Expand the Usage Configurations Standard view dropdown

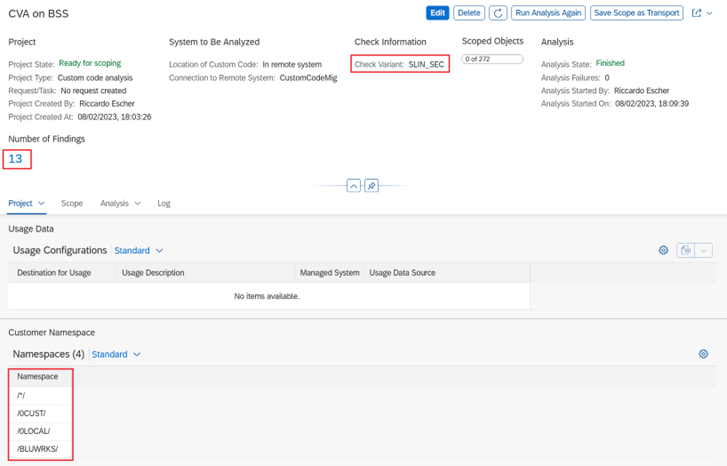[x=139, y=250]
